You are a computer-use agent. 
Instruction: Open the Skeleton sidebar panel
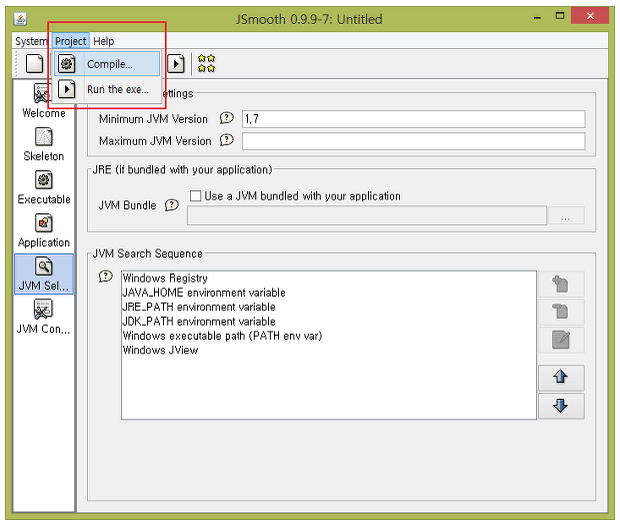(43, 145)
